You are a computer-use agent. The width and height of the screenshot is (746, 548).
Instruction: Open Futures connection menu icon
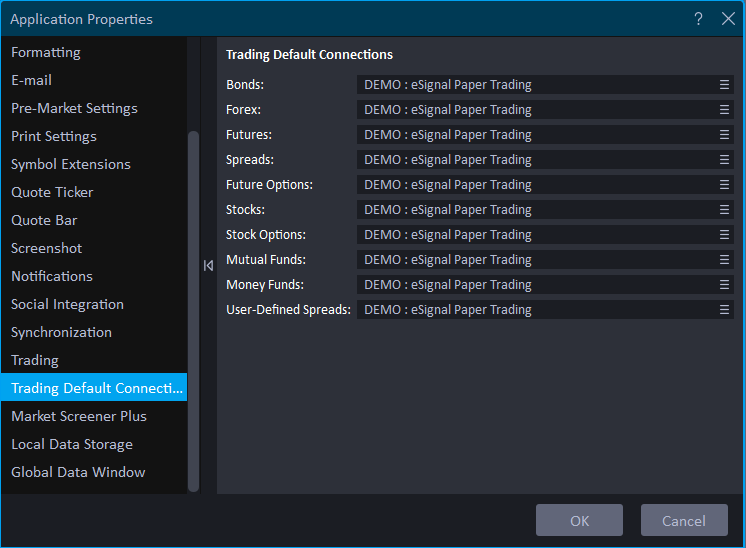click(x=724, y=135)
